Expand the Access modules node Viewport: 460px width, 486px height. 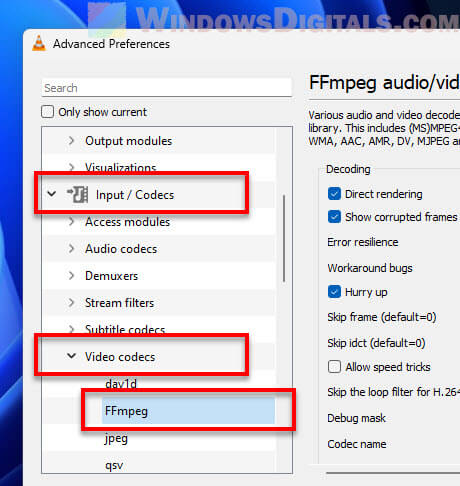(71, 221)
